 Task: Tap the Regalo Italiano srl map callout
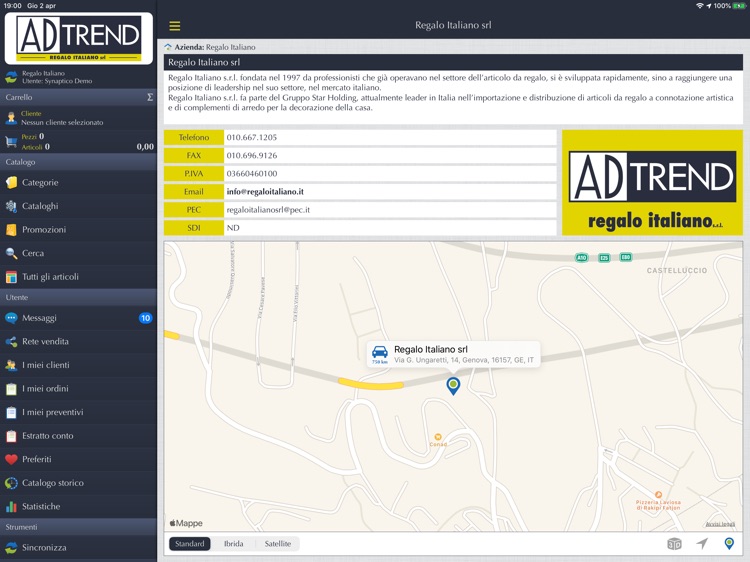[453, 354]
